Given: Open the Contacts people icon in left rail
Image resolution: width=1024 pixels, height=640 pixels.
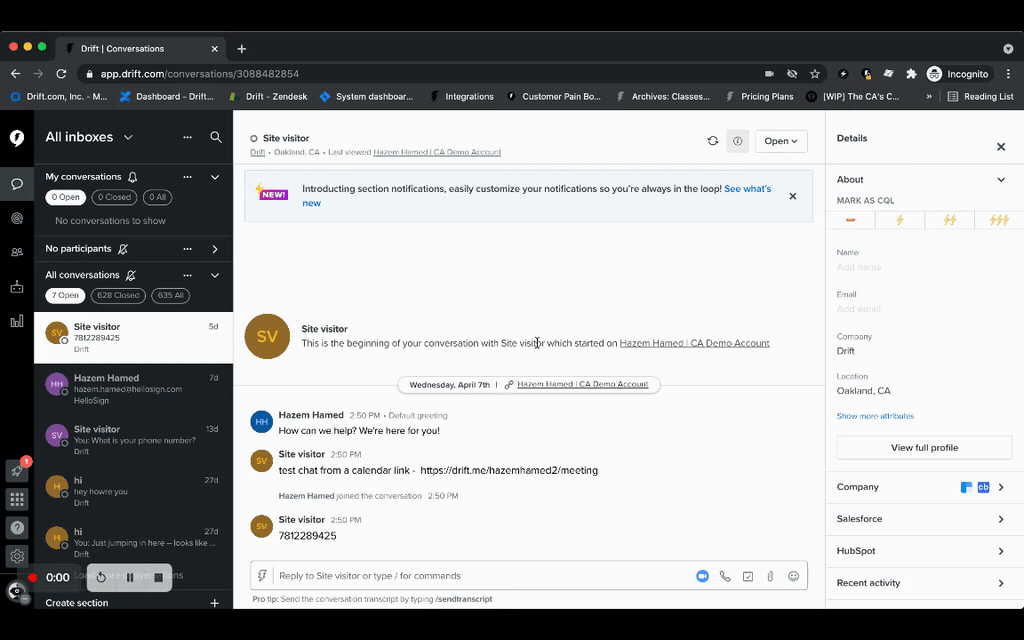Looking at the screenshot, I should click(x=17, y=252).
